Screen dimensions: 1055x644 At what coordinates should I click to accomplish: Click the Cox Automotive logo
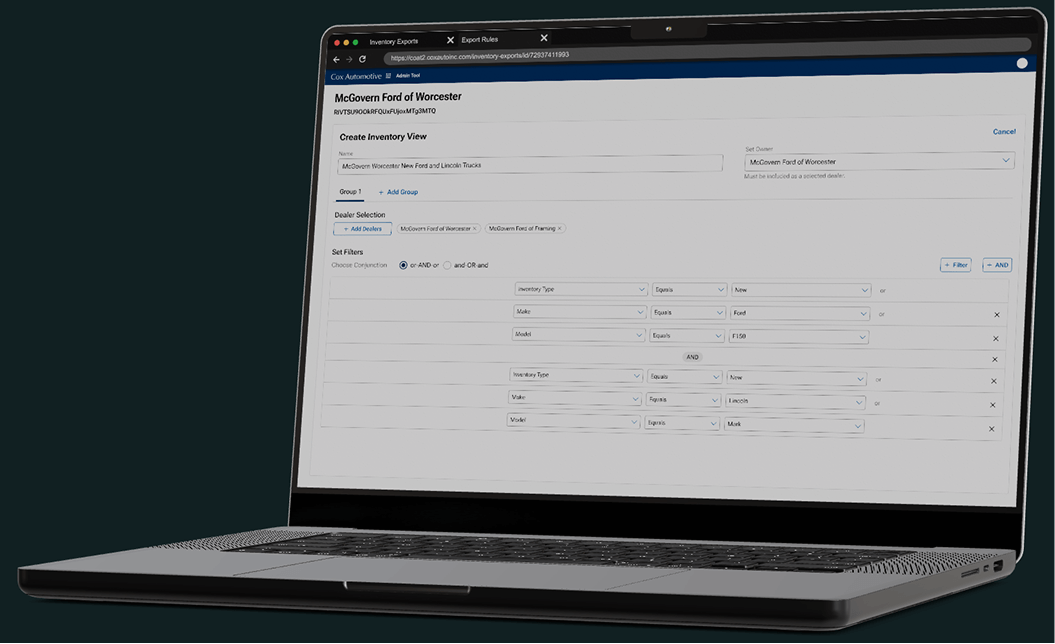pyautogui.click(x=355, y=77)
